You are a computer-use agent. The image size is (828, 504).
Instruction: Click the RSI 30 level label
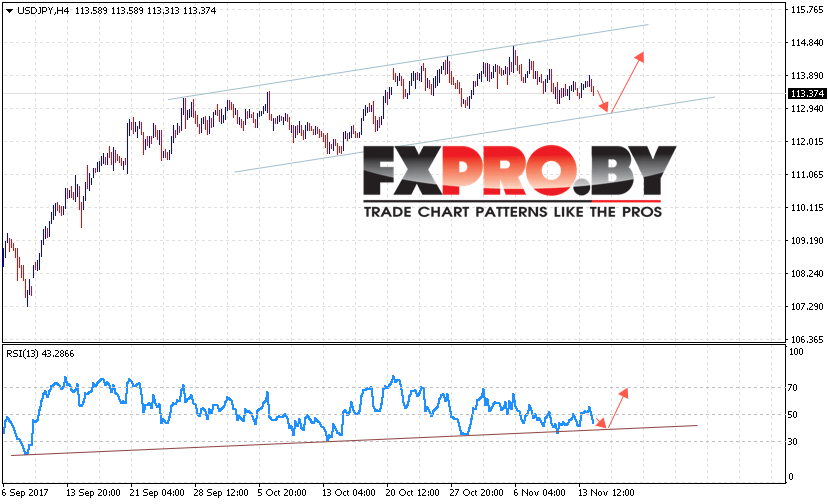click(793, 442)
